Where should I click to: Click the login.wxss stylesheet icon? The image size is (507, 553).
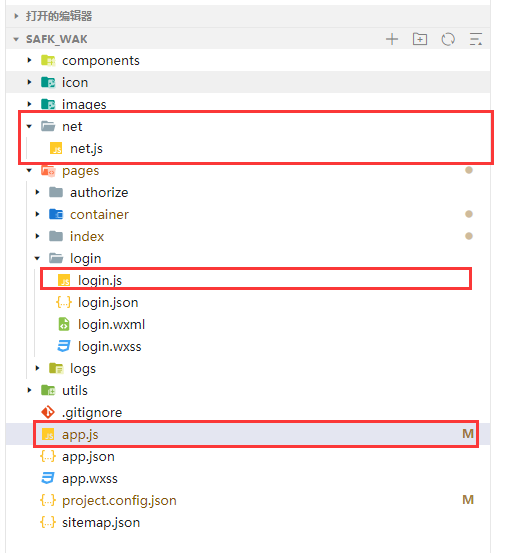pyautogui.click(x=64, y=346)
